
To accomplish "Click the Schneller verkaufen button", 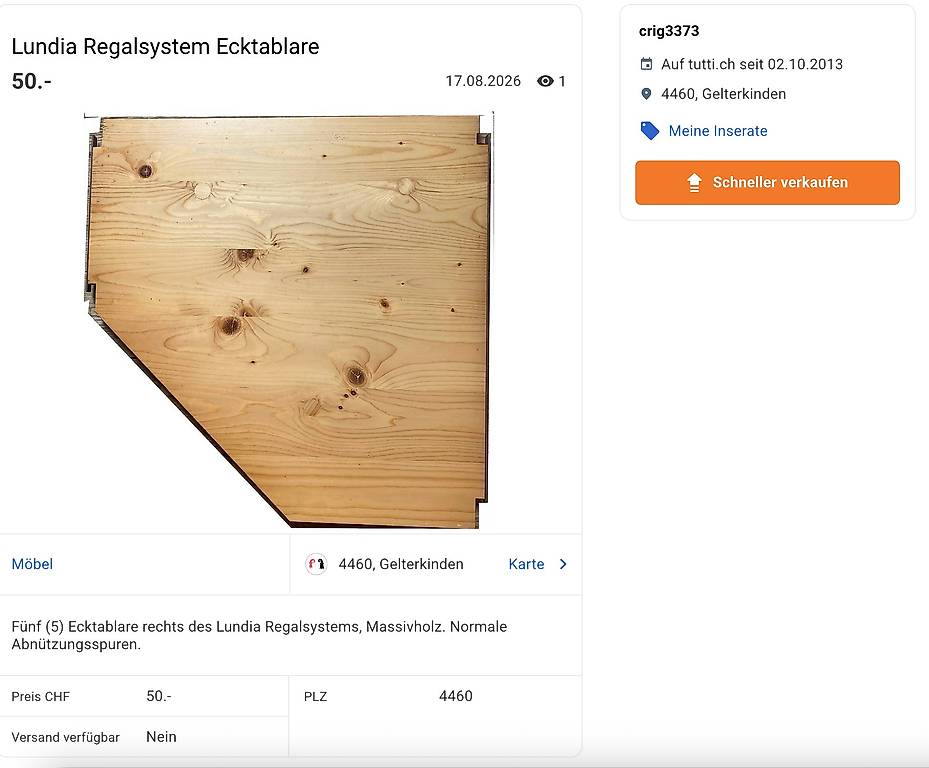I will [x=767, y=183].
